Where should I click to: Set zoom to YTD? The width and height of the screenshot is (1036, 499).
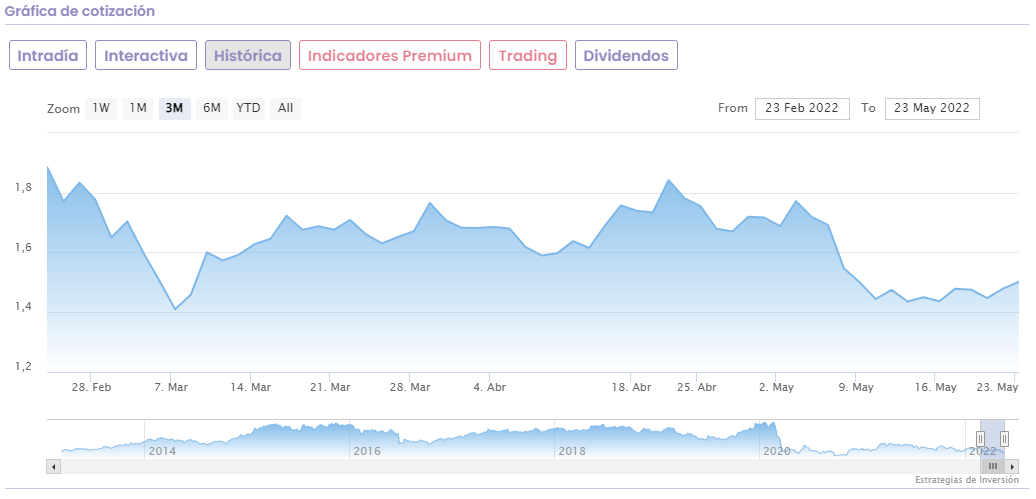[248, 108]
